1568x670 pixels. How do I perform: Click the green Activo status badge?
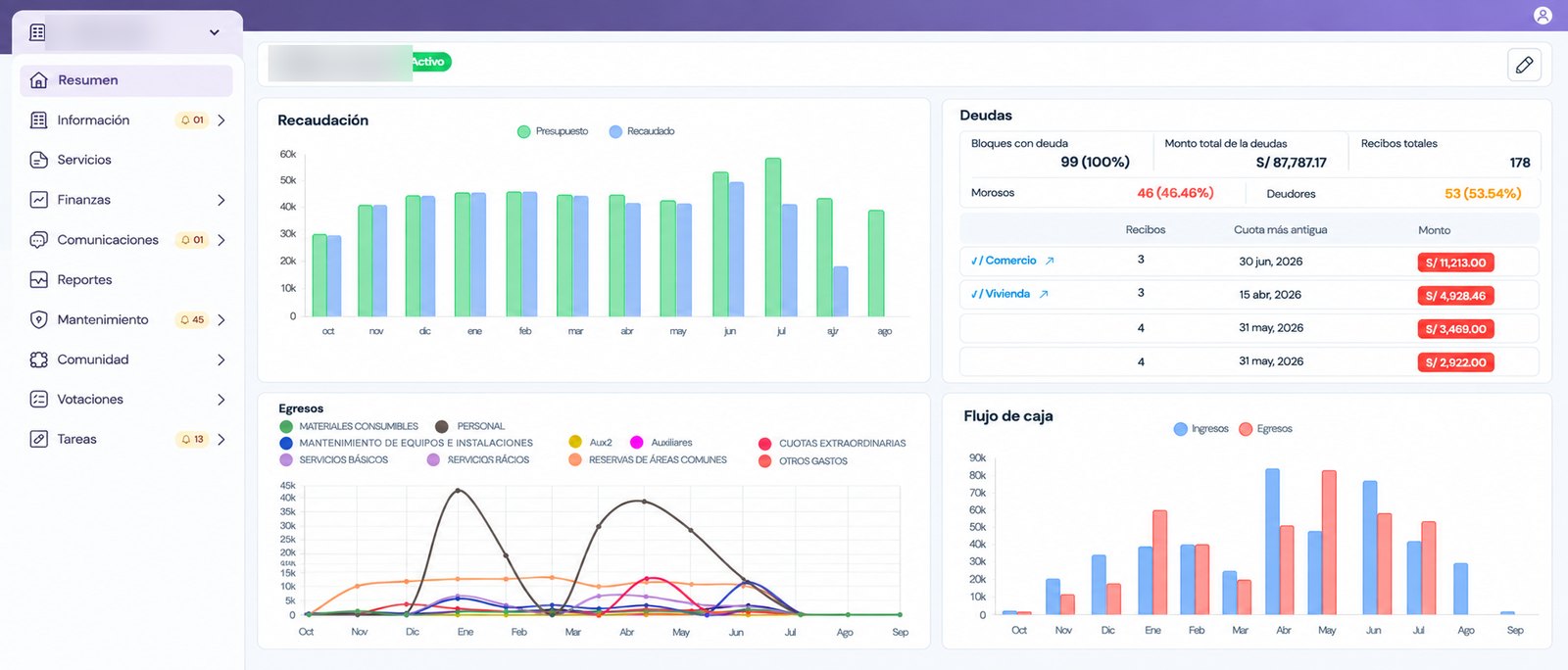click(x=430, y=62)
